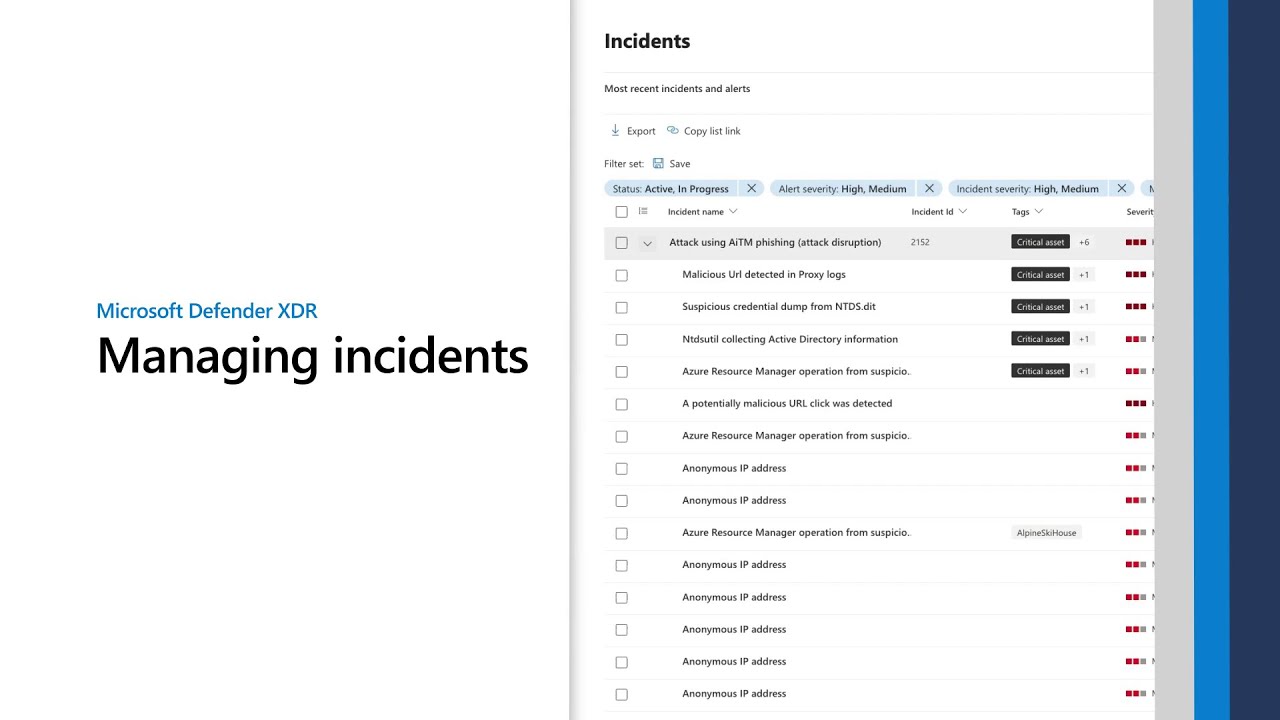1280x720 pixels.
Task: Click the incident Id 2152 cell
Action: click(x=920, y=242)
